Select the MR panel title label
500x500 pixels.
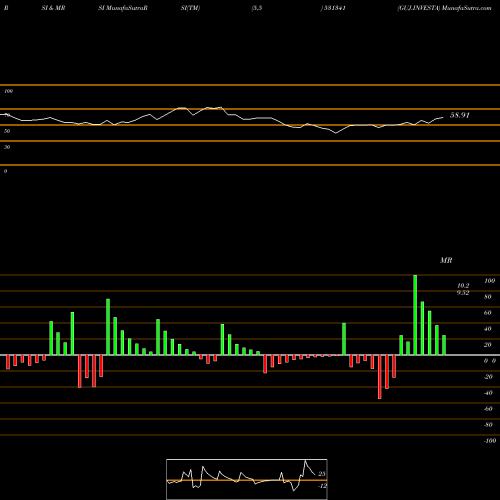point(446,260)
